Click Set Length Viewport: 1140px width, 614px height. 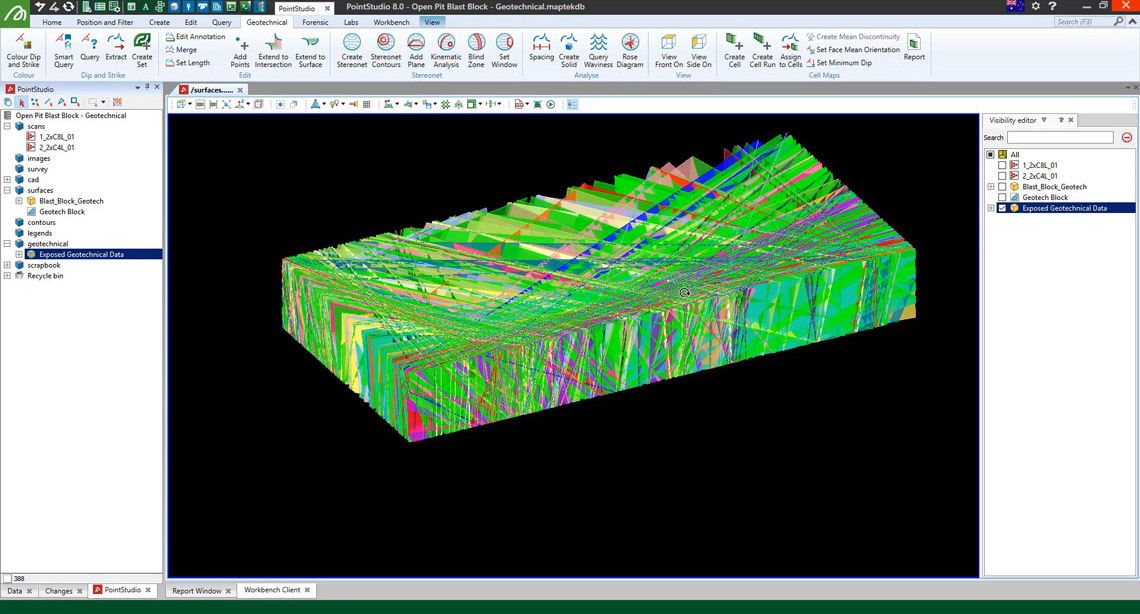188,62
